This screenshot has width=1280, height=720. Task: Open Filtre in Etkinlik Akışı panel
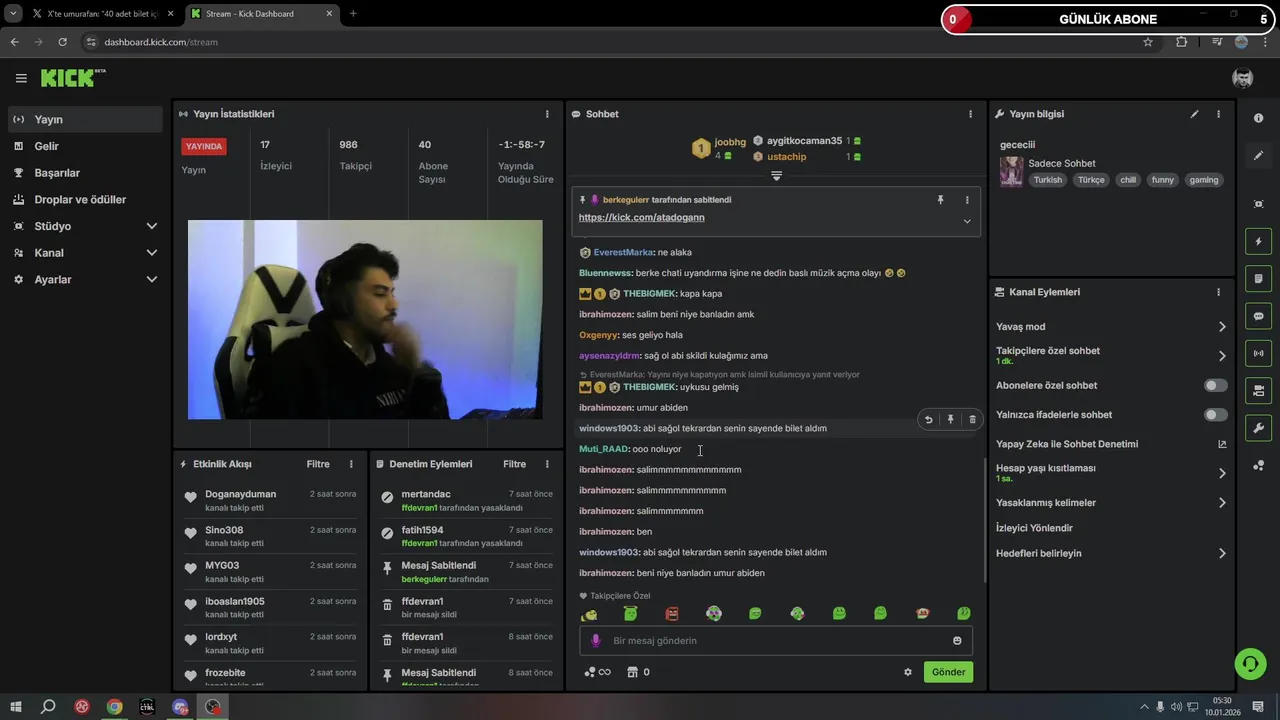[x=318, y=464]
